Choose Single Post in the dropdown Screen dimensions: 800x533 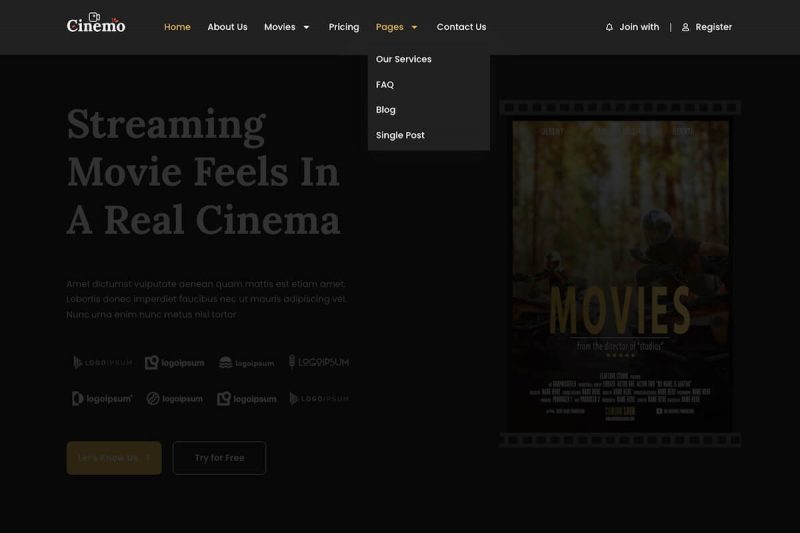(x=400, y=135)
